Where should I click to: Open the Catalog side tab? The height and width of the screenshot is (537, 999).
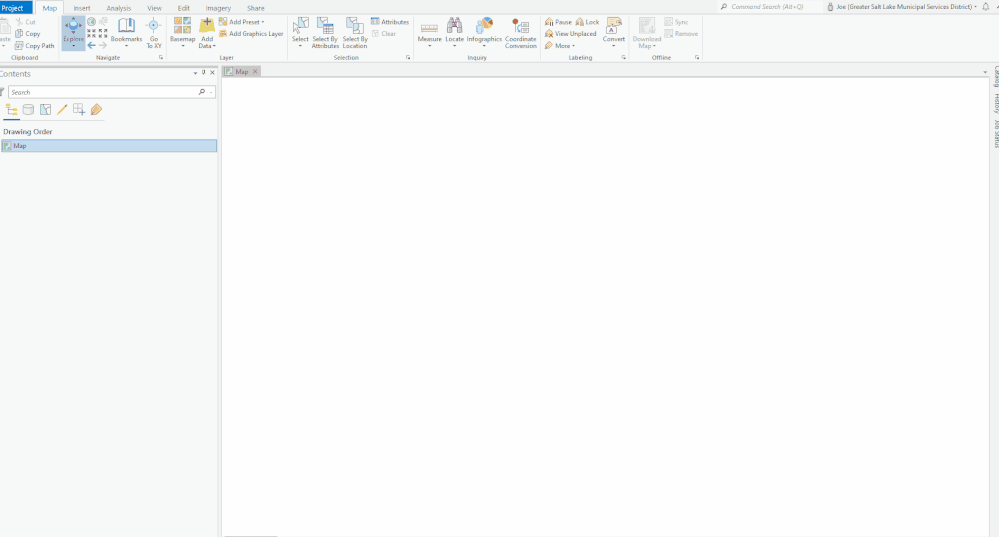pos(996,76)
